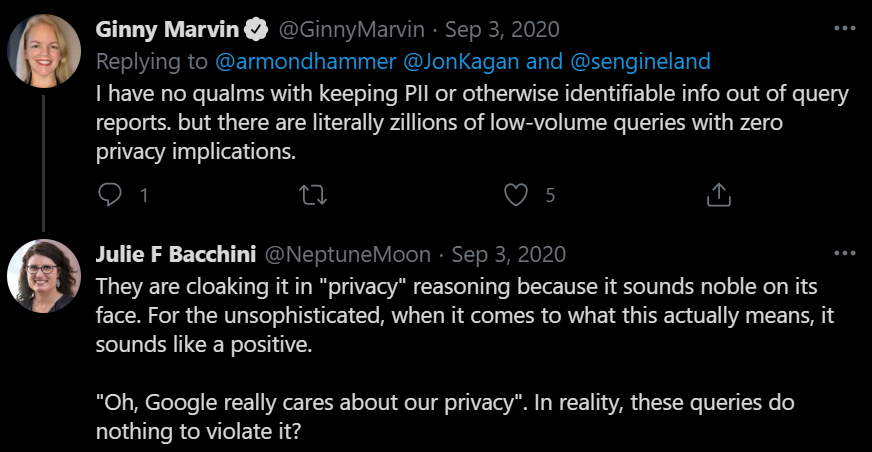
Task: Open the @sengineland mention link
Action: [640, 61]
